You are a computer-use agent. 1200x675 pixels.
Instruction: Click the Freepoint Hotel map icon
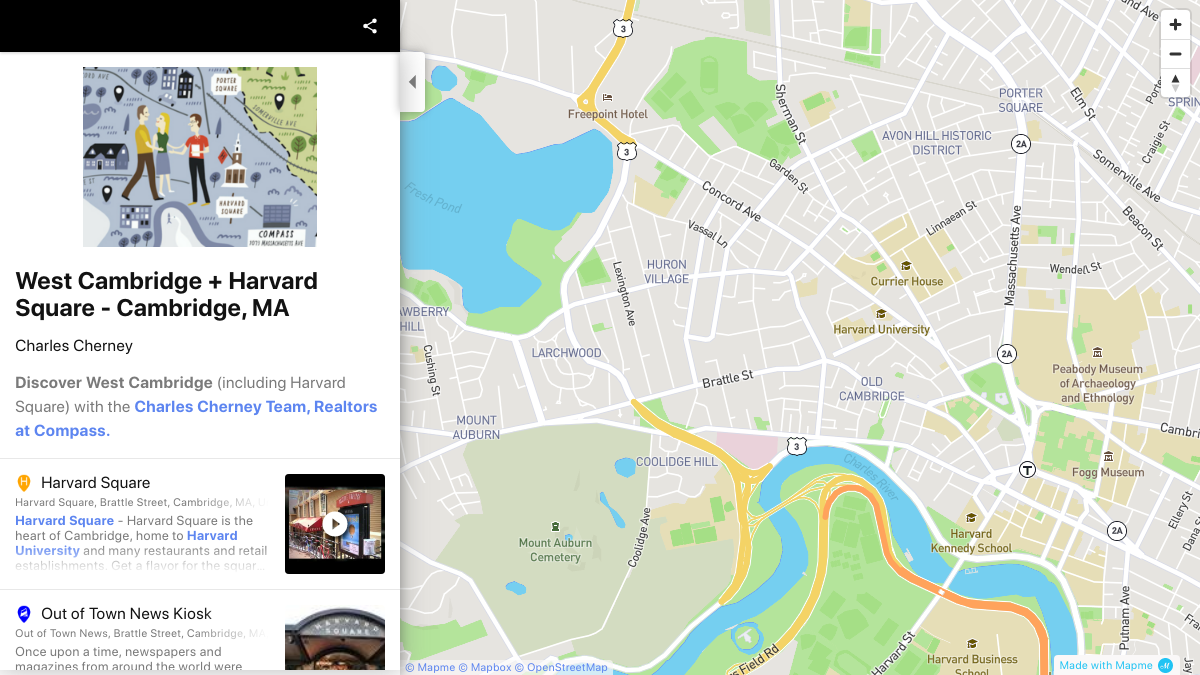608,98
